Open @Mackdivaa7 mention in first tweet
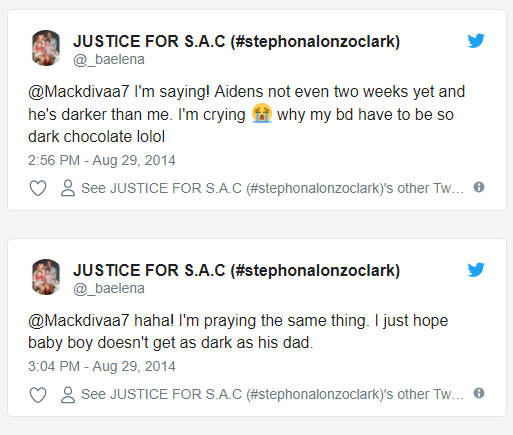Image resolution: width=513 pixels, height=435 pixels. tap(79, 92)
